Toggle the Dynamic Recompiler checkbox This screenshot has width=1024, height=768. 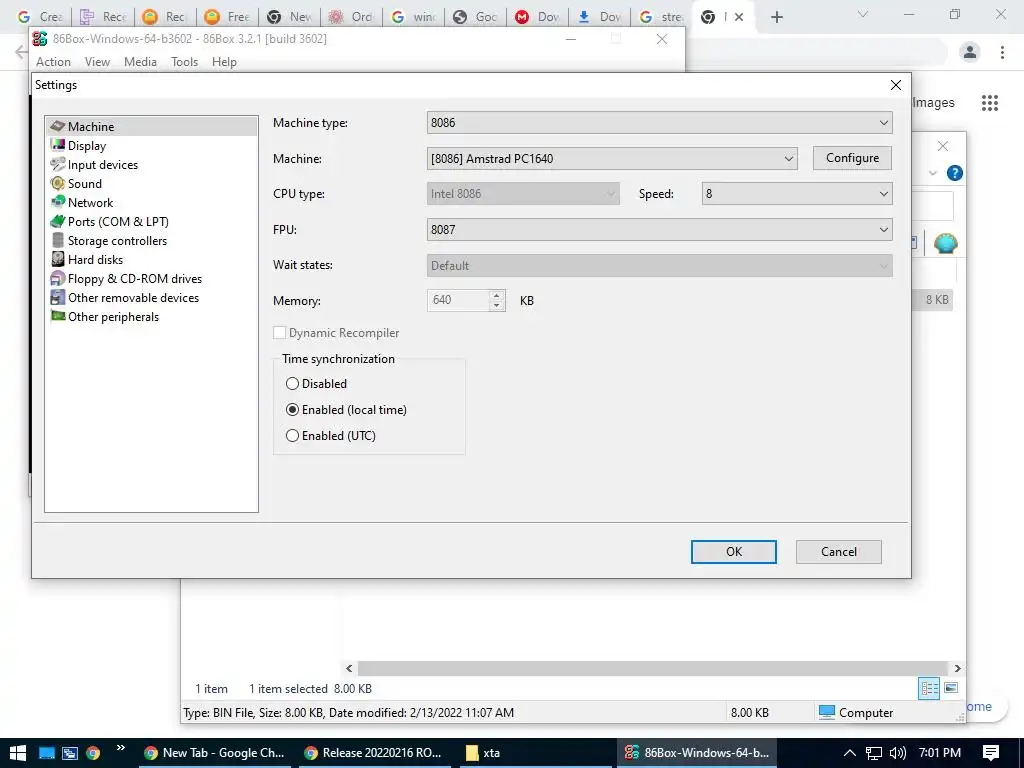click(x=279, y=332)
